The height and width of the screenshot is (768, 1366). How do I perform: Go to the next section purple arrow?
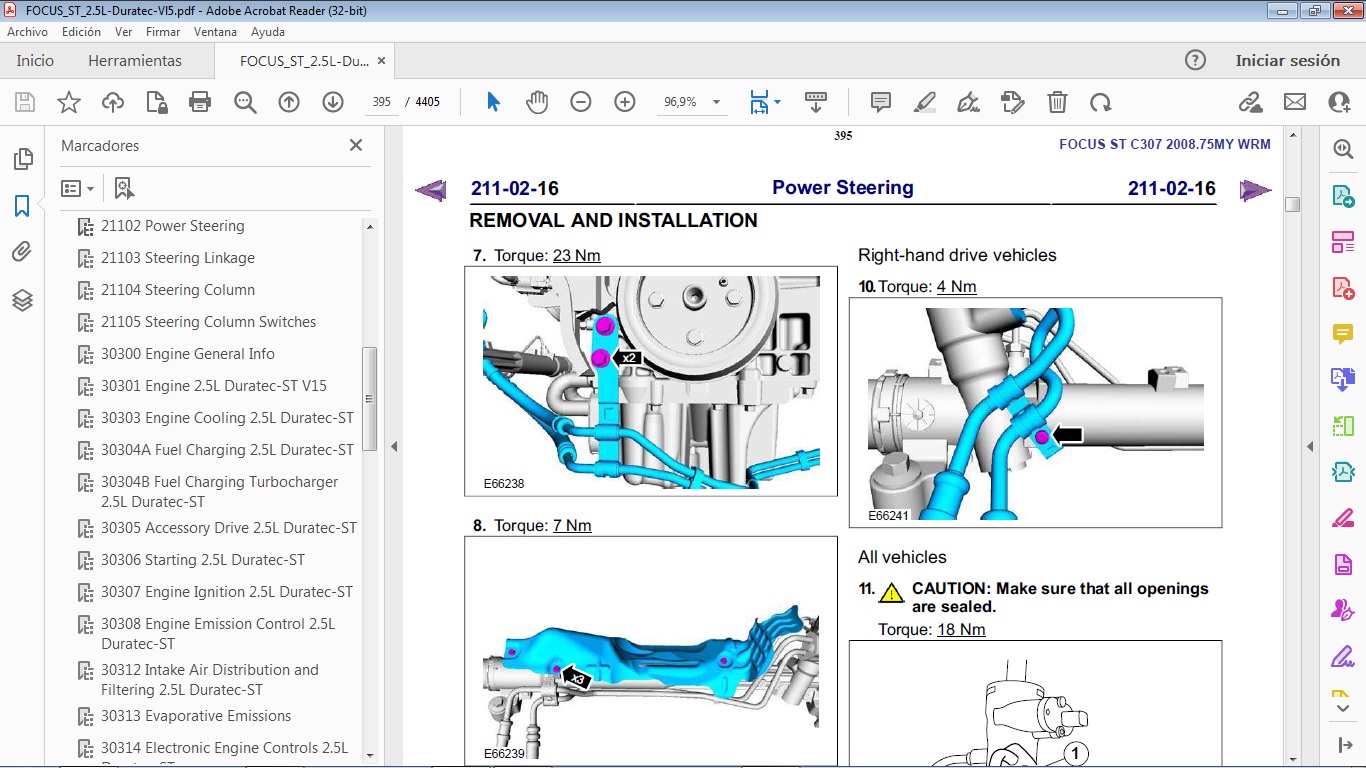tap(1256, 190)
